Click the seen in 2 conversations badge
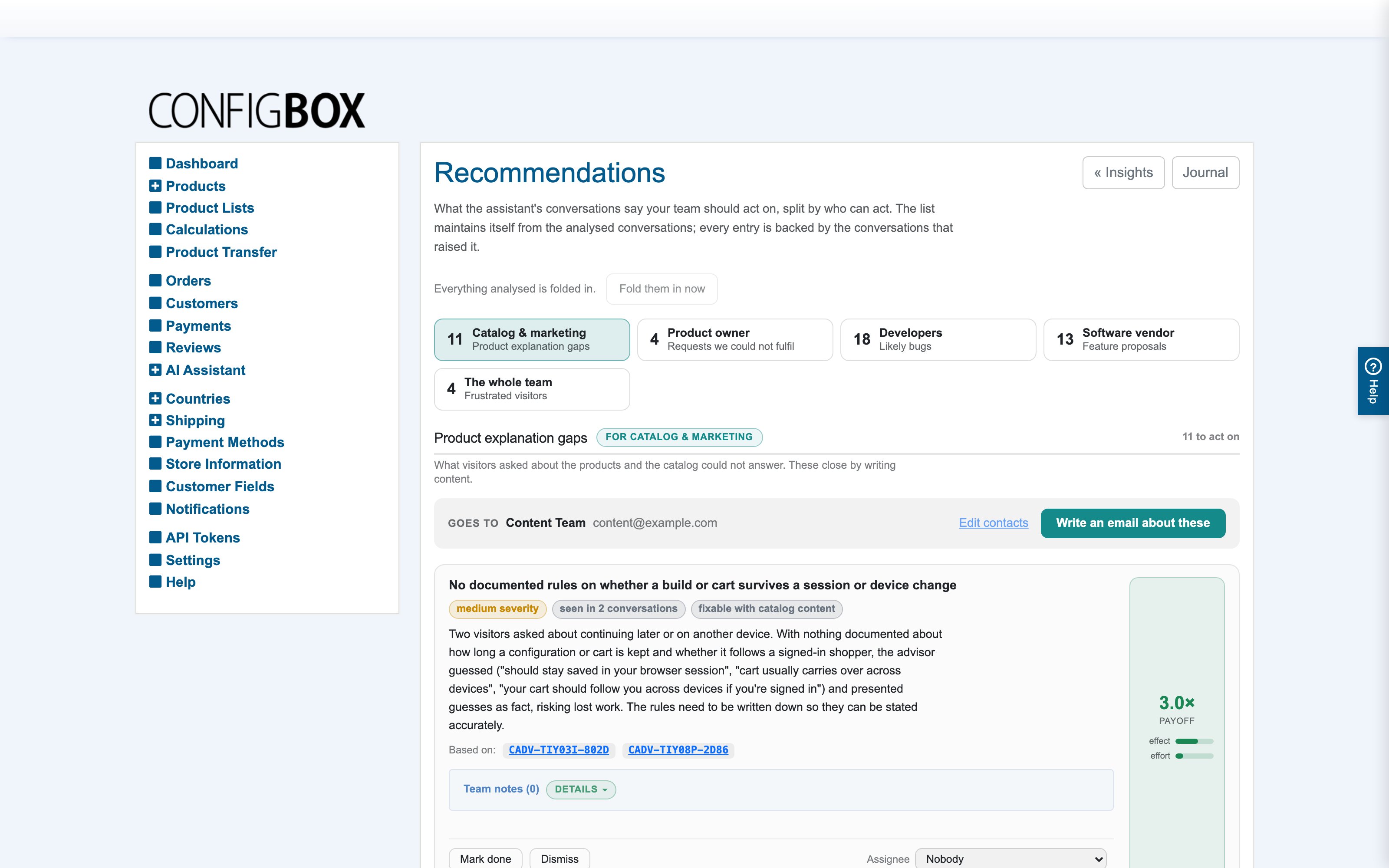This screenshot has width=1389, height=868. click(618, 608)
